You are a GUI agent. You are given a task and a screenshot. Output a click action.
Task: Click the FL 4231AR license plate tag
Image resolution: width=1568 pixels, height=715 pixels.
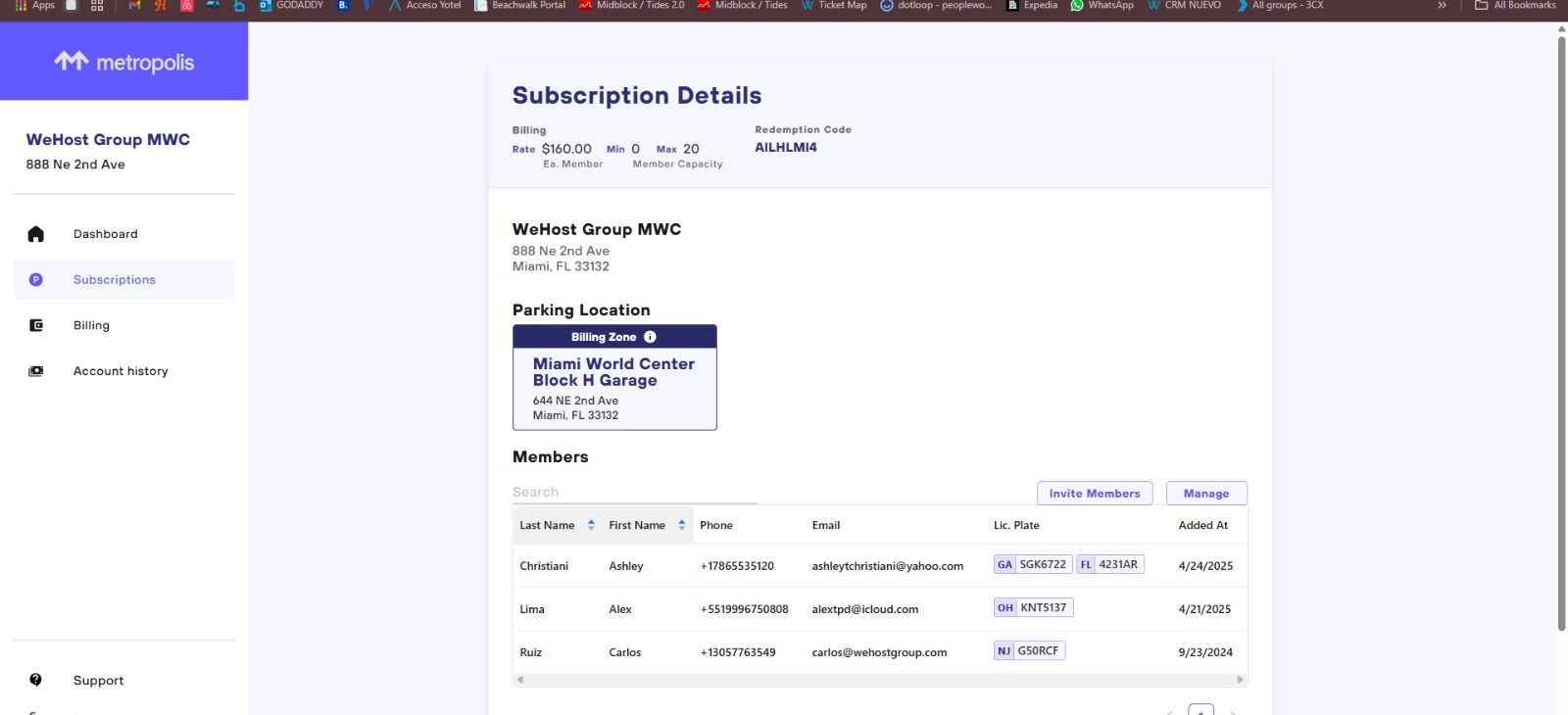[1110, 564]
